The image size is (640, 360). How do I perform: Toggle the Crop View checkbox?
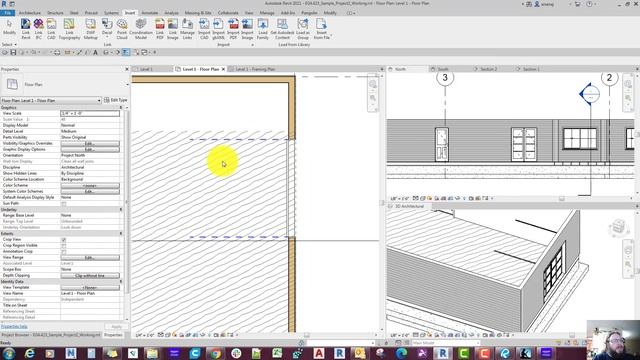[64, 240]
